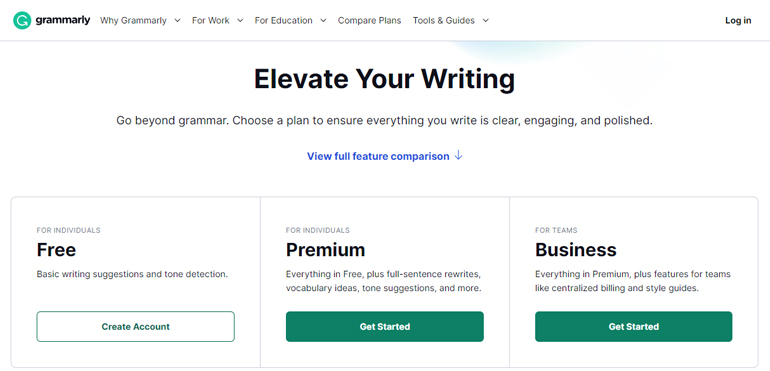Viewport: 770px width, 371px height.
Task: Go to Compare Plans page
Action: [369, 21]
